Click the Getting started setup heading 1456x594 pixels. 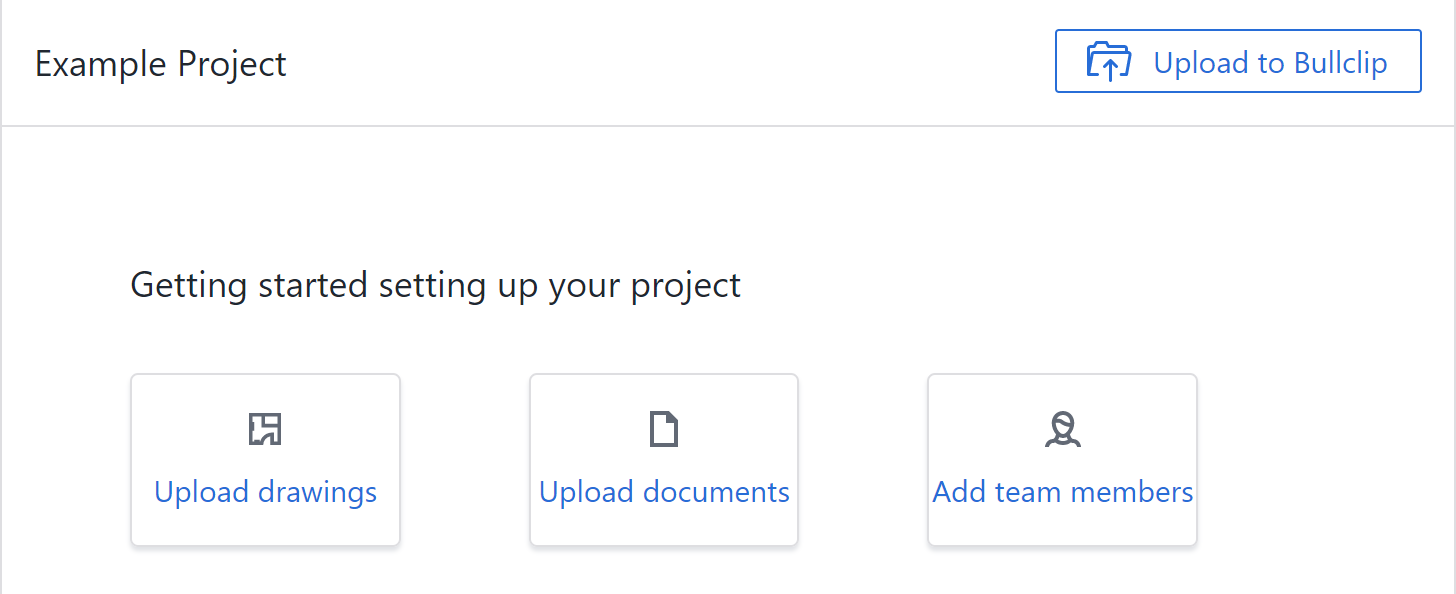click(435, 286)
